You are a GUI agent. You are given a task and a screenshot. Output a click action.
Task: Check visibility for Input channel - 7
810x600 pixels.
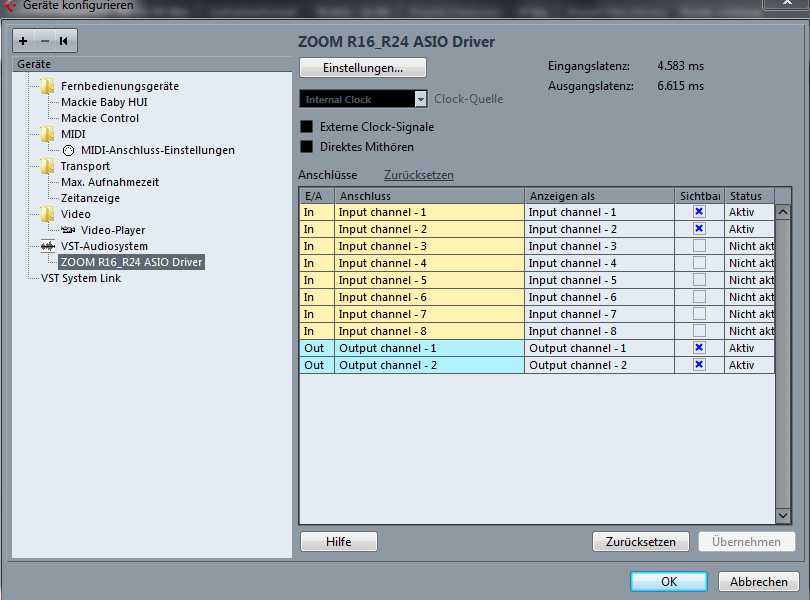[699, 314]
